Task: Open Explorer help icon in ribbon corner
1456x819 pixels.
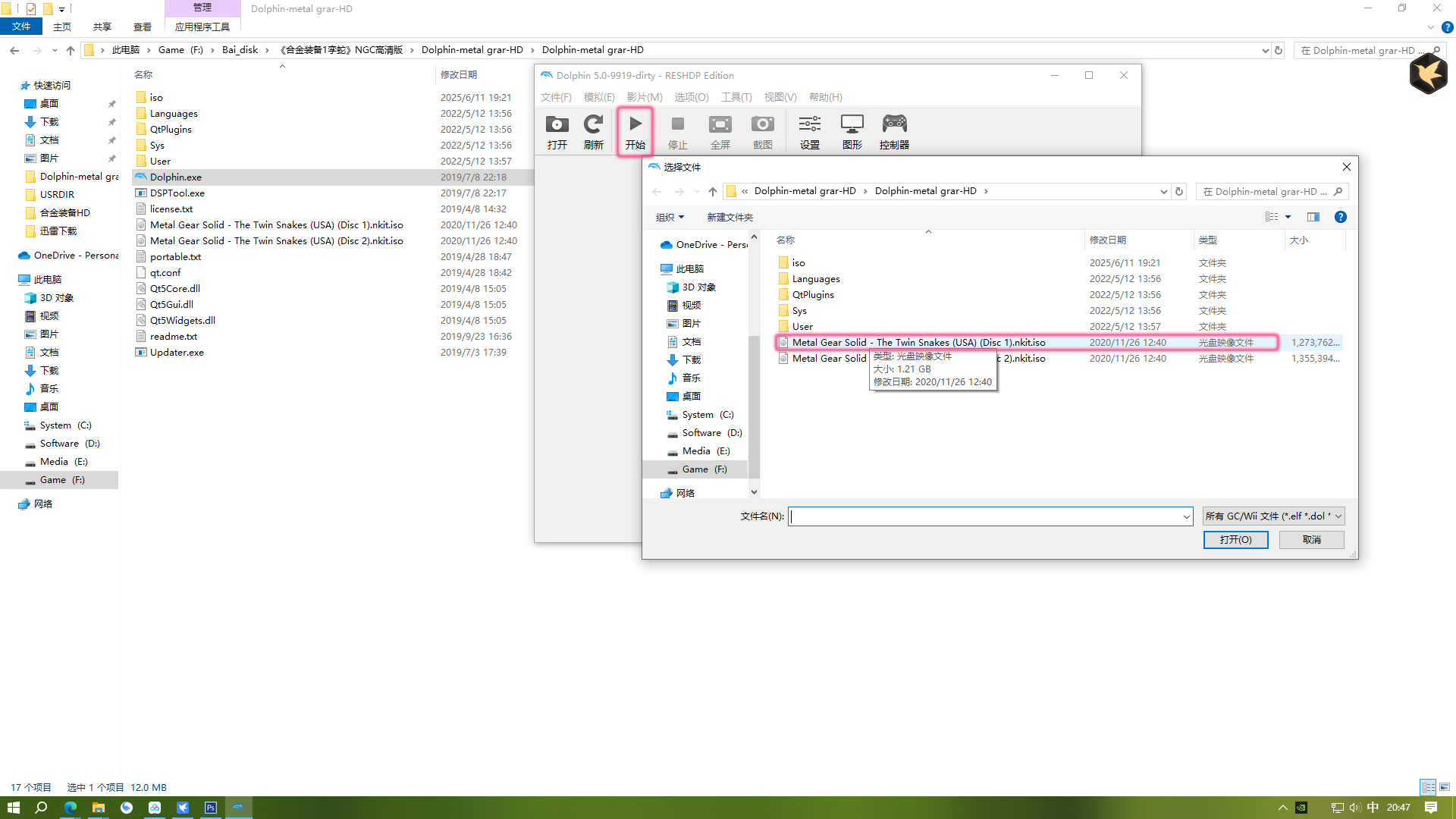Action: click(x=1447, y=27)
